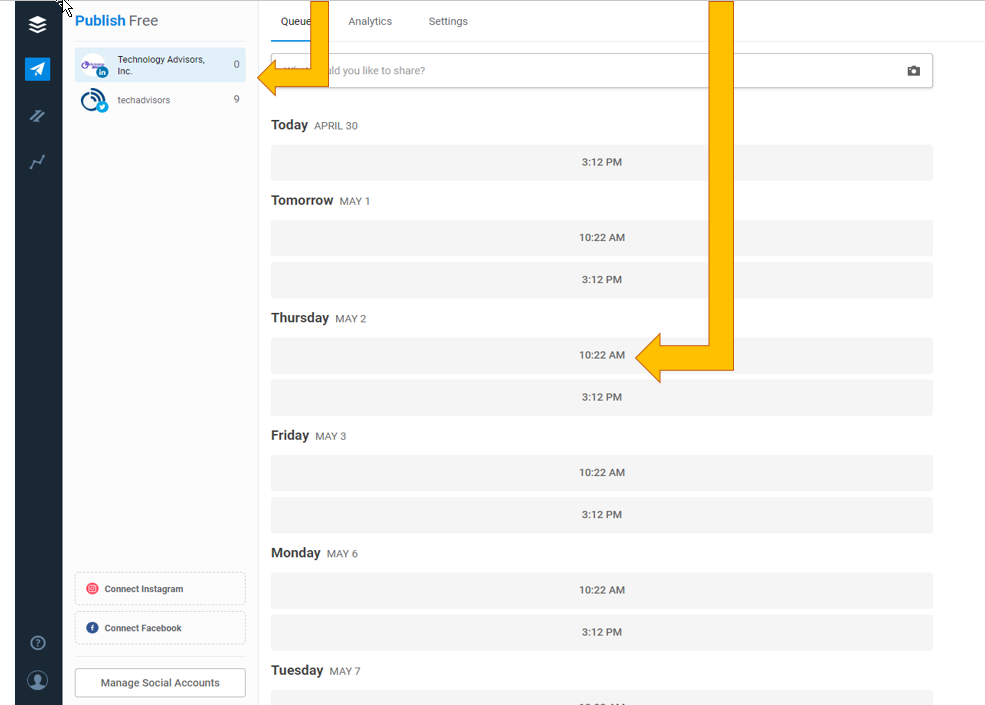Open Publish via the paper plane icon
The height and width of the screenshot is (705, 985).
point(37,69)
